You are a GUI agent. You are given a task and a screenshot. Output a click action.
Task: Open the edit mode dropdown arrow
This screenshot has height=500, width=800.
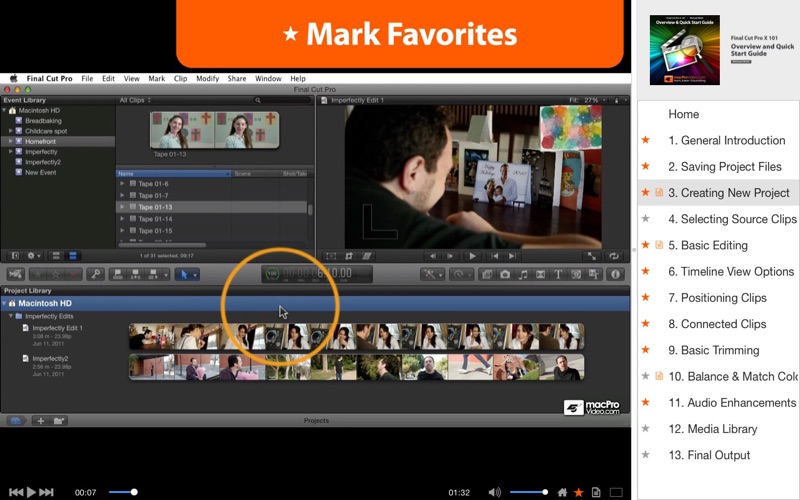(x=166, y=274)
